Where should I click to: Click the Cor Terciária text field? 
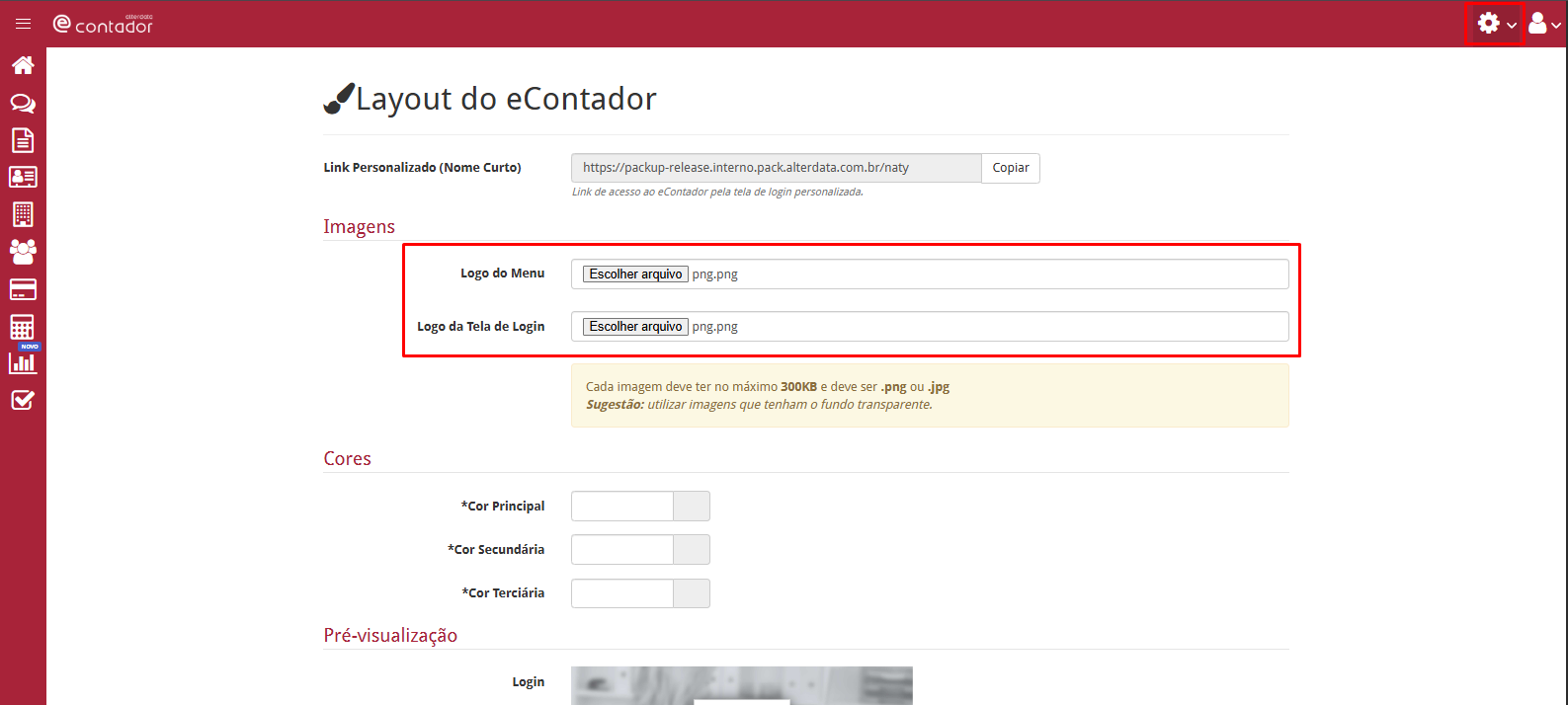(622, 593)
